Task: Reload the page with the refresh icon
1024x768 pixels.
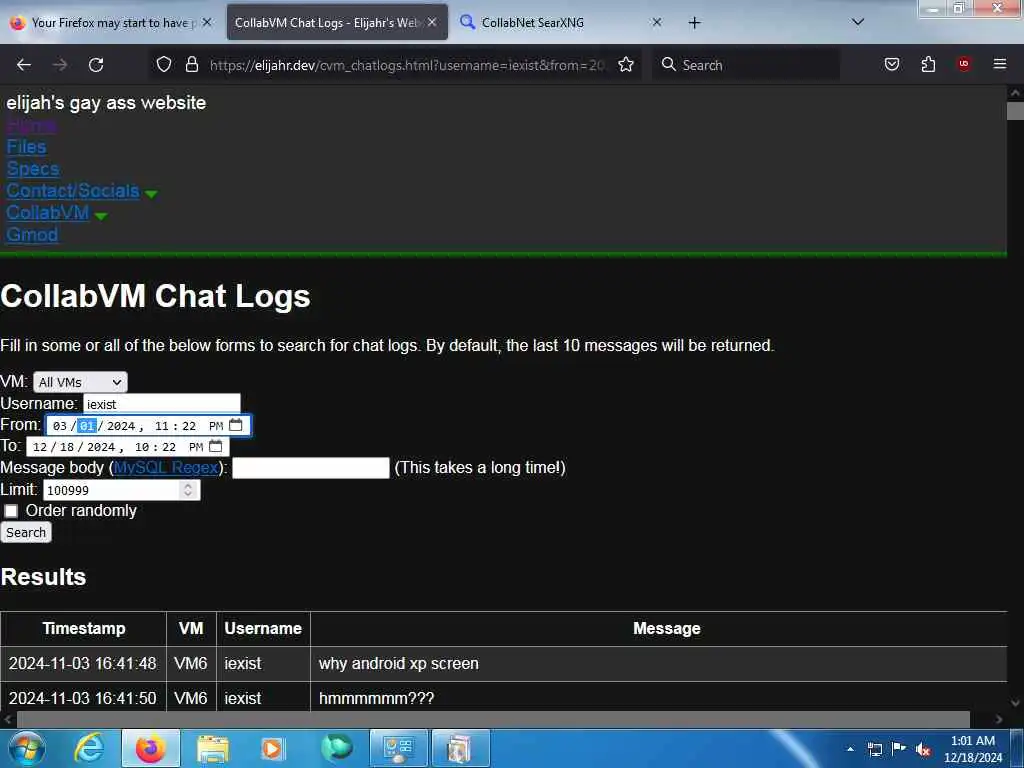Action: pos(96,65)
